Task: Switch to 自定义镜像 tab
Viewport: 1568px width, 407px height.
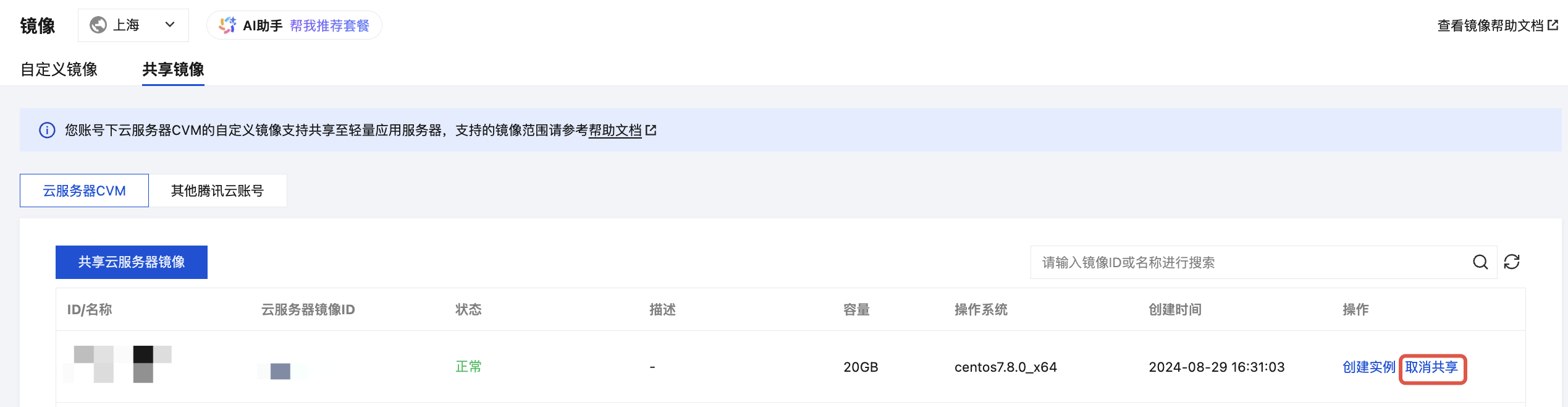Action: point(59,69)
